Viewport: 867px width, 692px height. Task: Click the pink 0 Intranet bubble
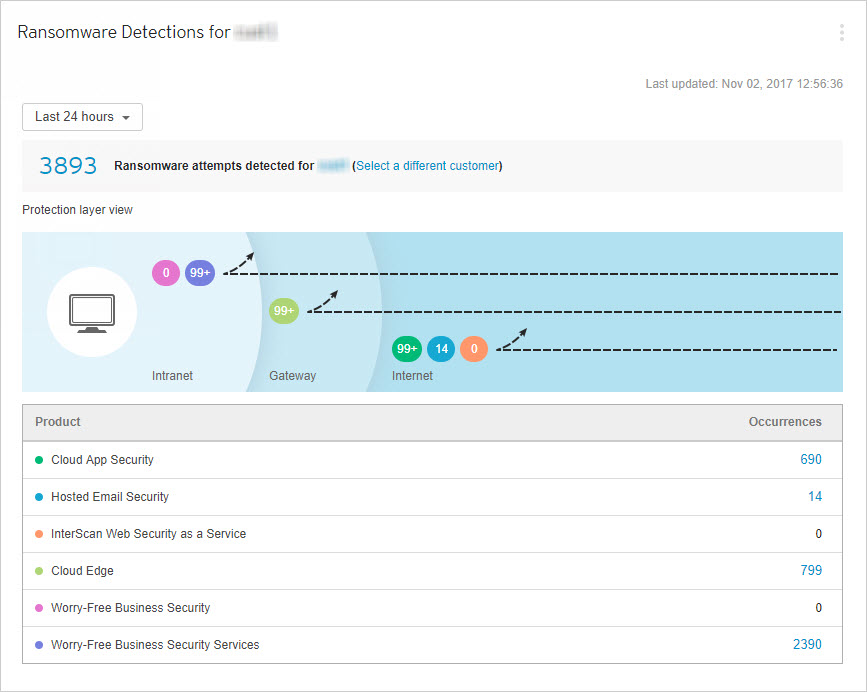tap(166, 273)
